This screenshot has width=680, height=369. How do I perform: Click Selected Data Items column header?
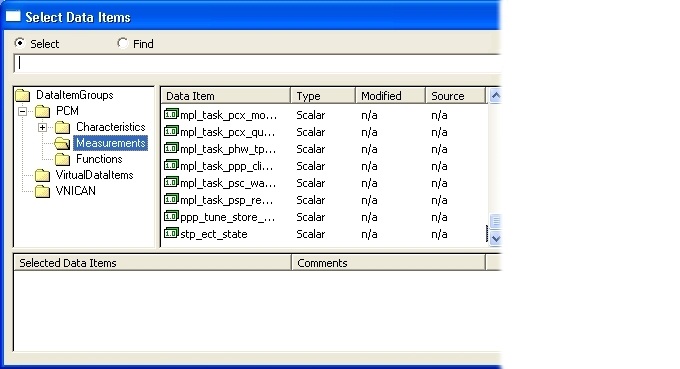(153, 263)
